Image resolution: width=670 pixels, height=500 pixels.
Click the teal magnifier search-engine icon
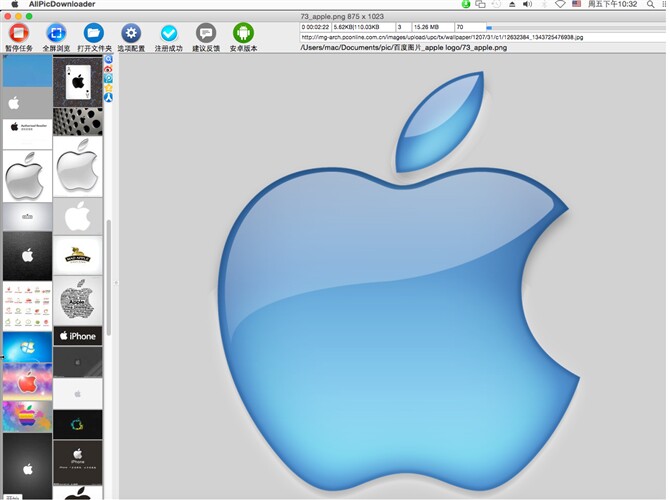(x=109, y=78)
